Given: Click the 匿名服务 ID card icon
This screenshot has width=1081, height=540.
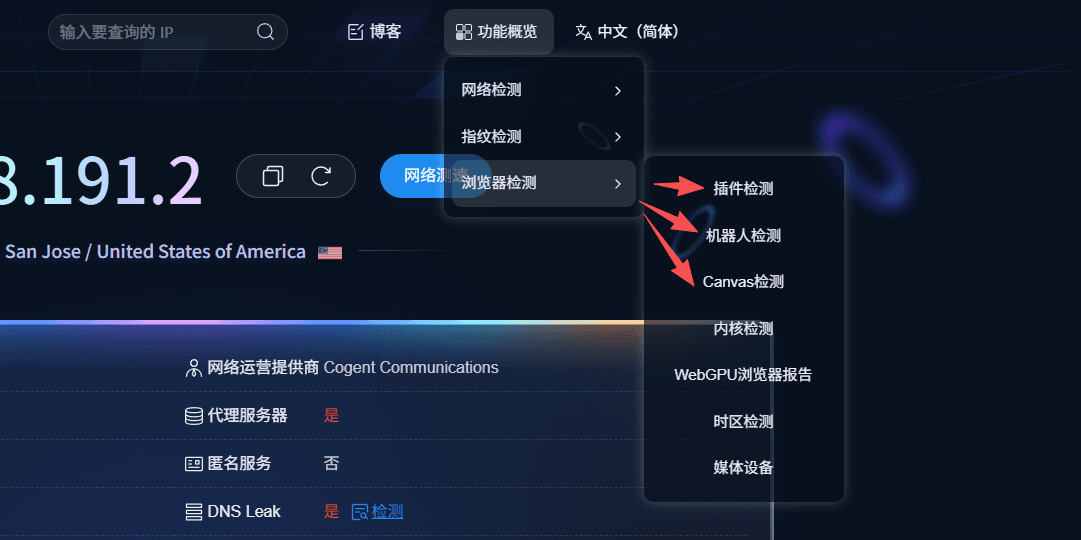Looking at the screenshot, I should coord(194,463).
